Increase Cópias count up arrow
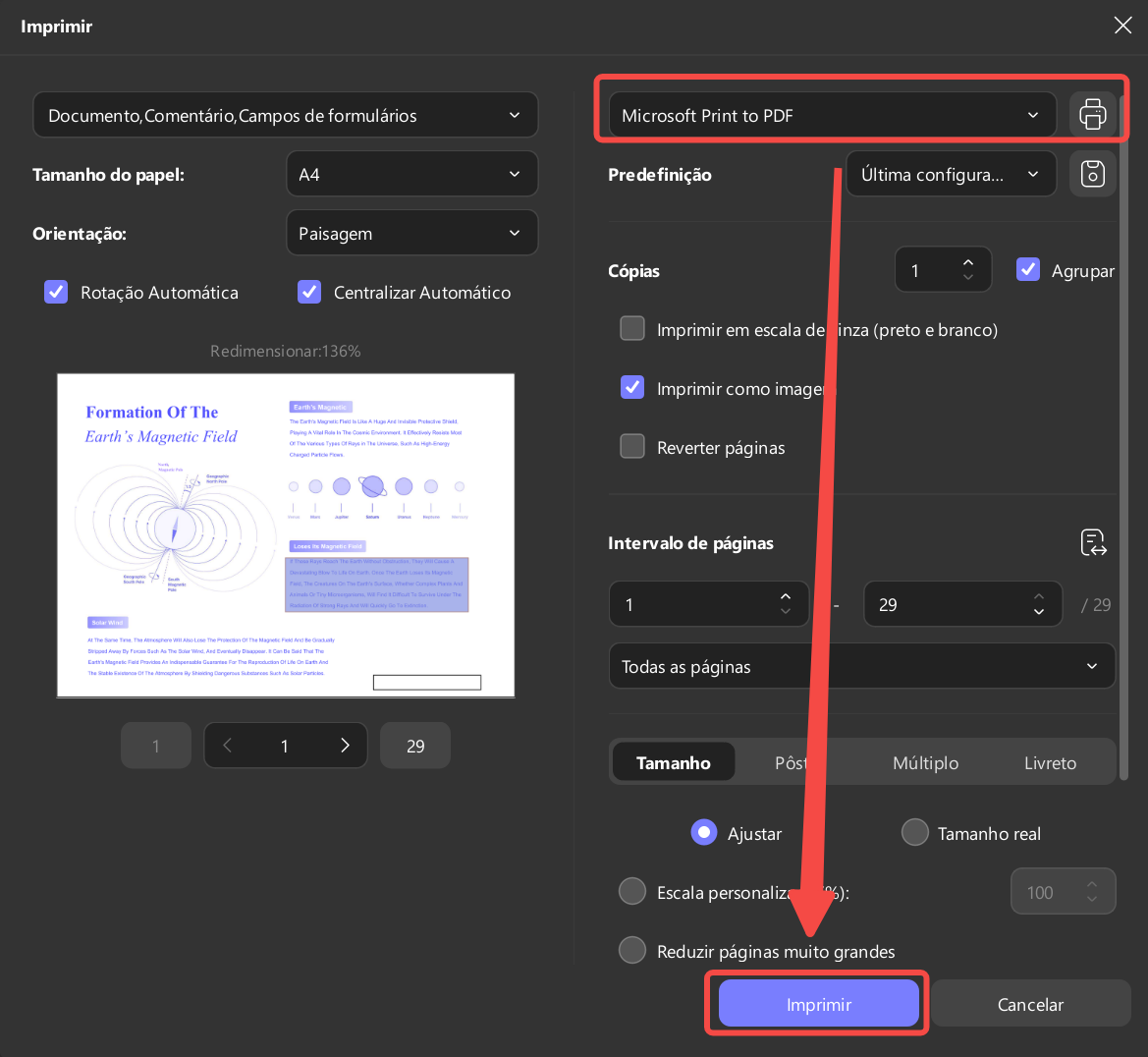The image size is (1148, 1057). tap(968, 263)
